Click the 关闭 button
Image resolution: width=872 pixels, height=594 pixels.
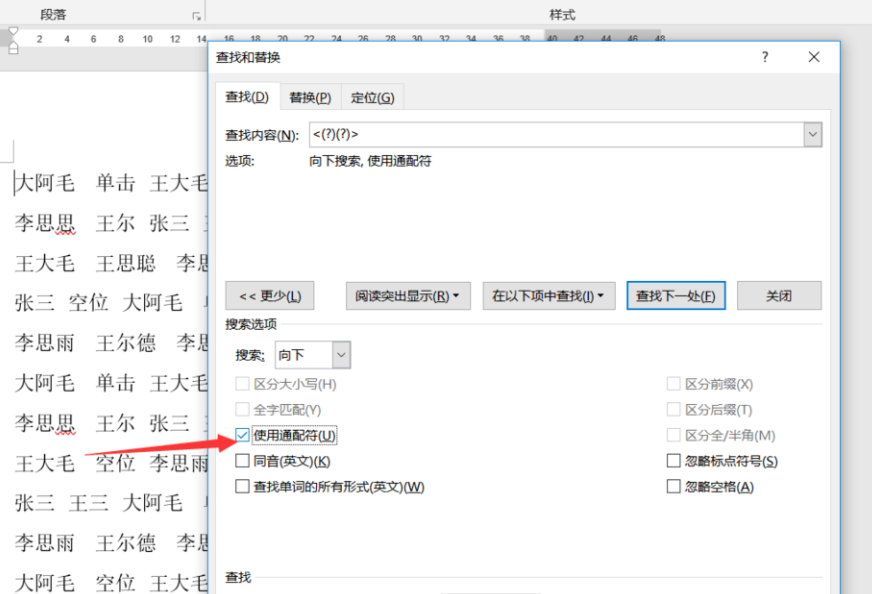point(779,296)
